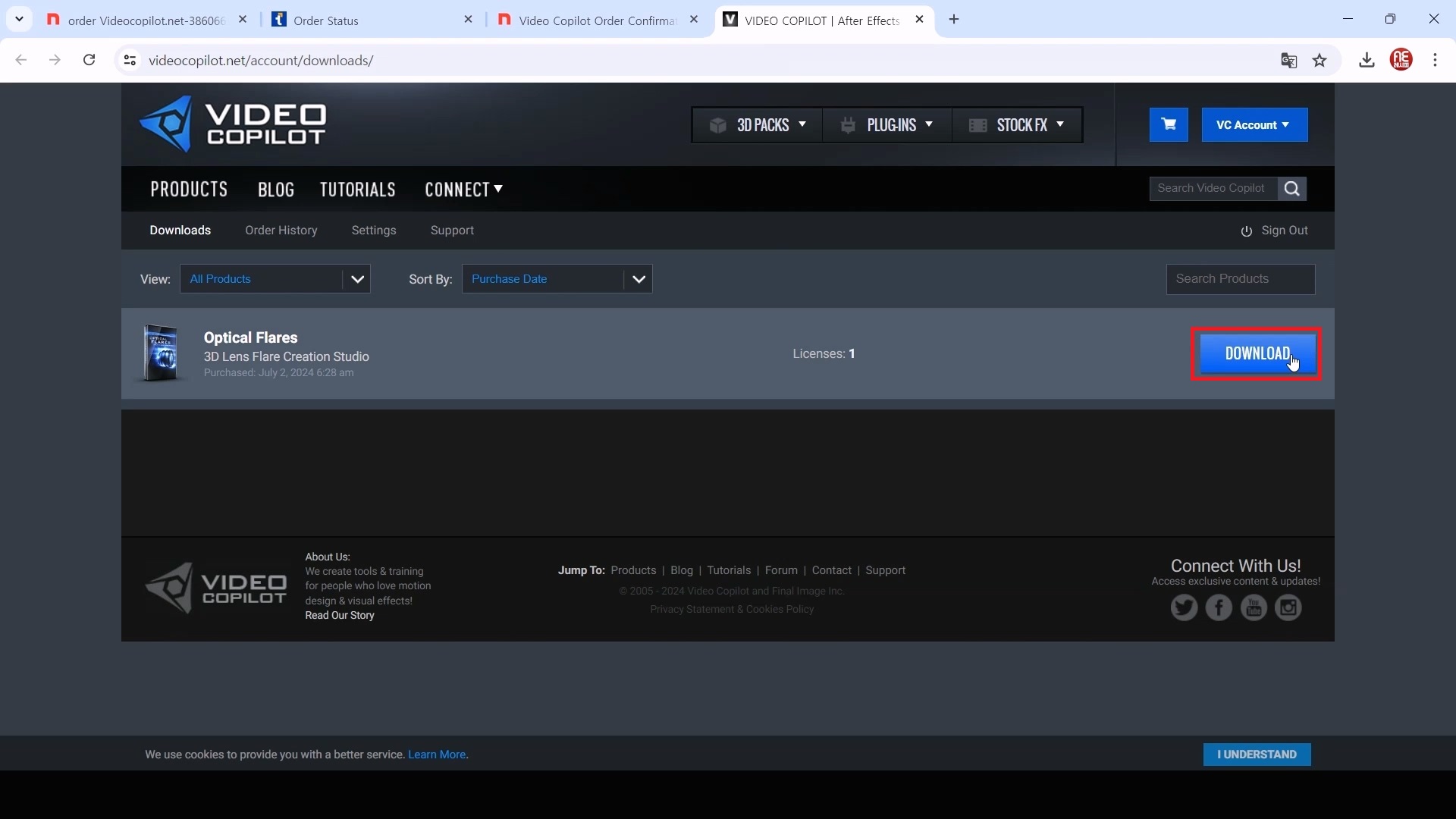Viewport: 1456px width, 819px height.
Task: Click the Optical Flares Download button
Action: point(1257,353)
